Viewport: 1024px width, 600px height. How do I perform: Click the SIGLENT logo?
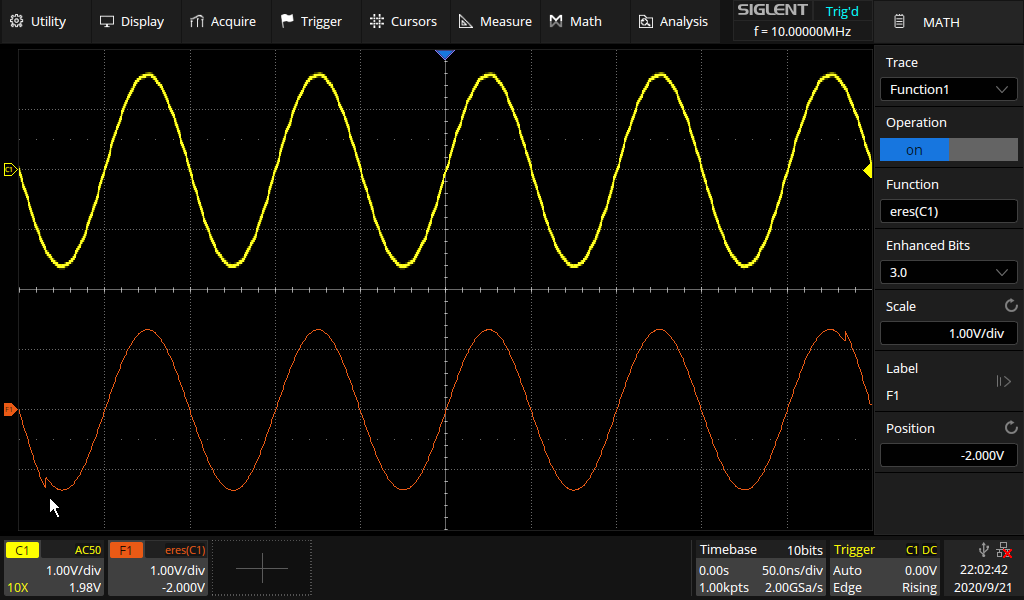click(x=772, y=10)
